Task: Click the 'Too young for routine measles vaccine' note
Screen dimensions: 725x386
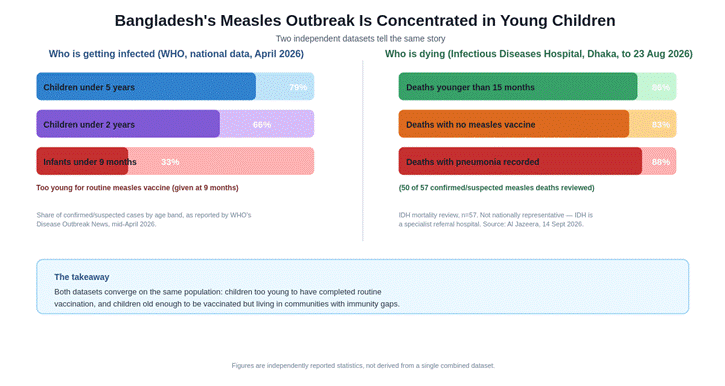Action: [137, 188]
